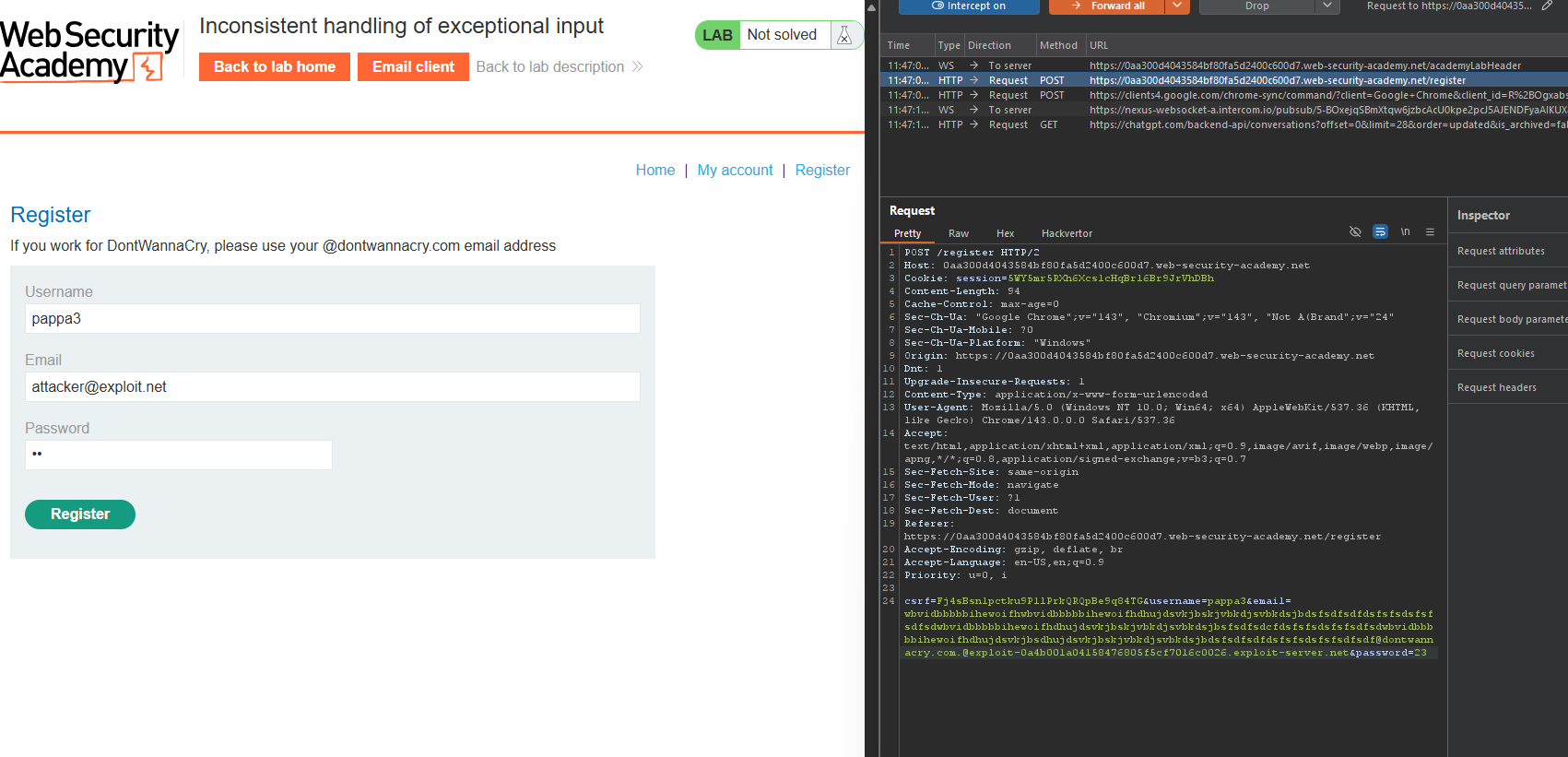Click the Request panel heading
This screenshot has width=1568, height=757.
[912, 210]
